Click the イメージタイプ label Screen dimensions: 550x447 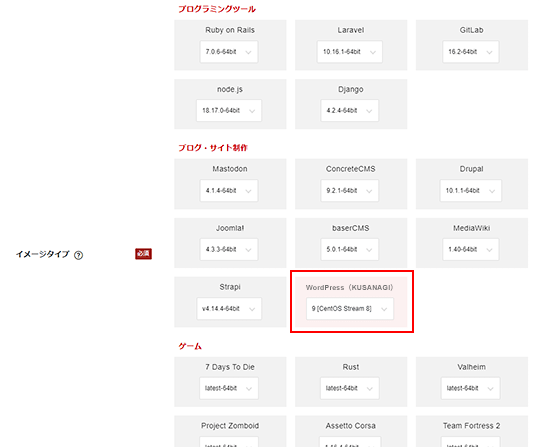coord(42,254)
